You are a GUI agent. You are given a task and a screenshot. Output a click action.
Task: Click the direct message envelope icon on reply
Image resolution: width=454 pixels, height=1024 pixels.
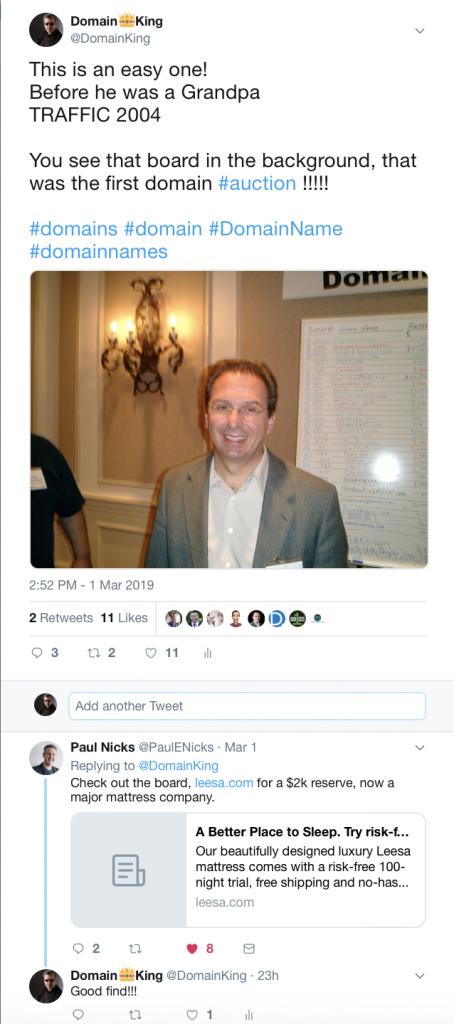pos(249,949)
